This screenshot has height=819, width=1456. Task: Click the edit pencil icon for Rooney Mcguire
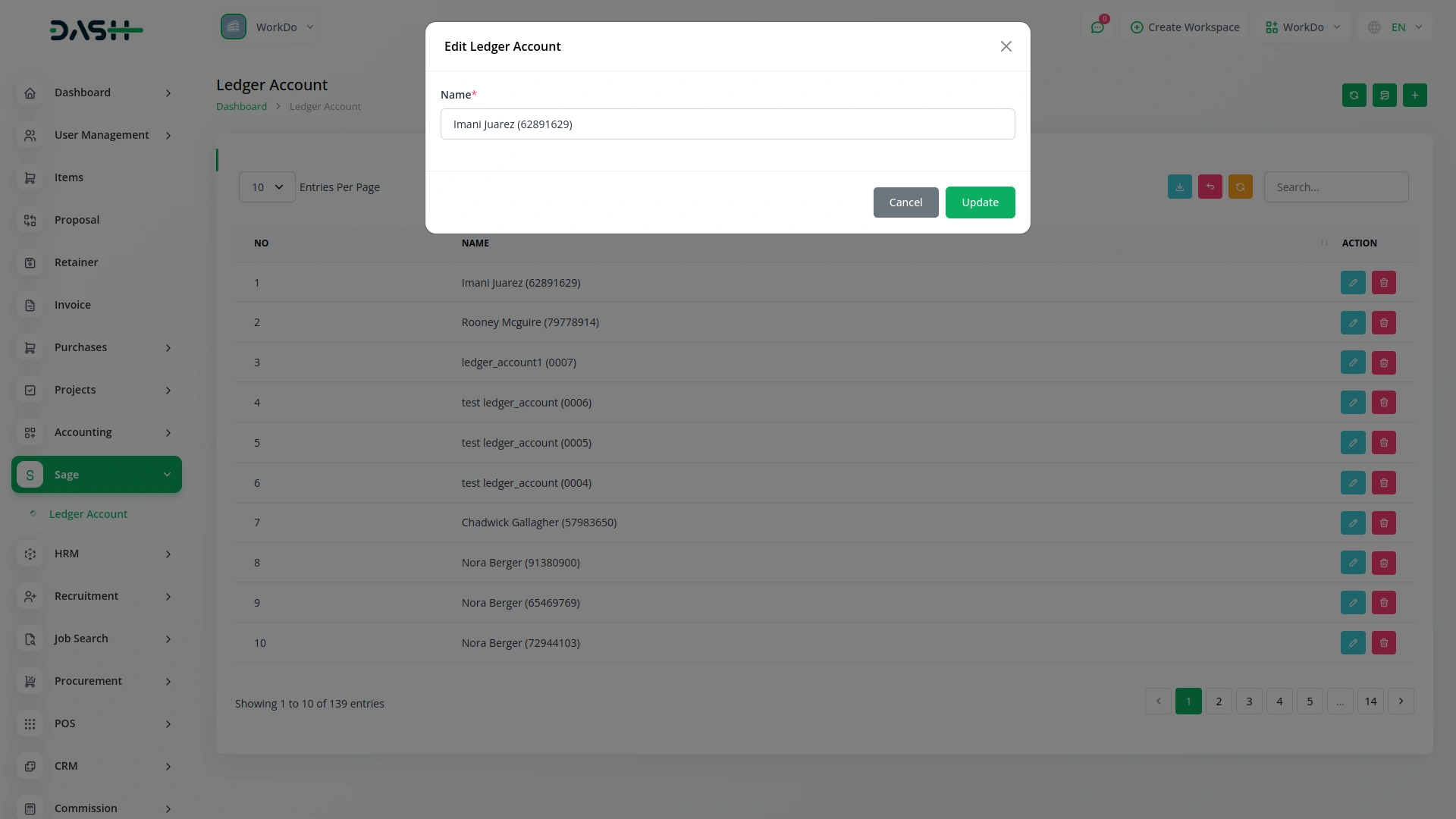1353,322
